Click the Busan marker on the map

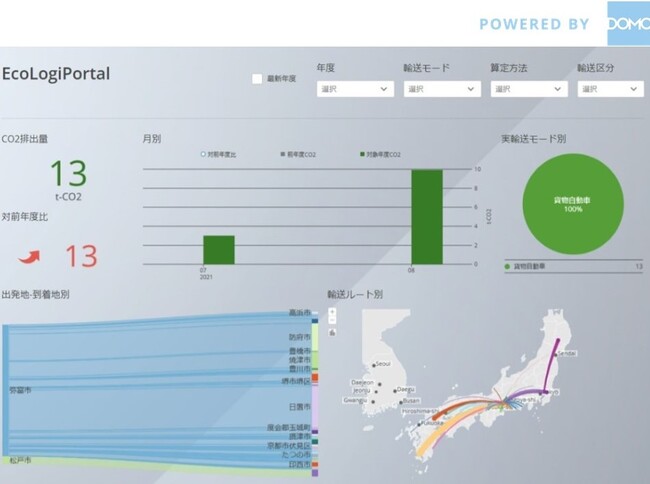(x=401, y=402)
